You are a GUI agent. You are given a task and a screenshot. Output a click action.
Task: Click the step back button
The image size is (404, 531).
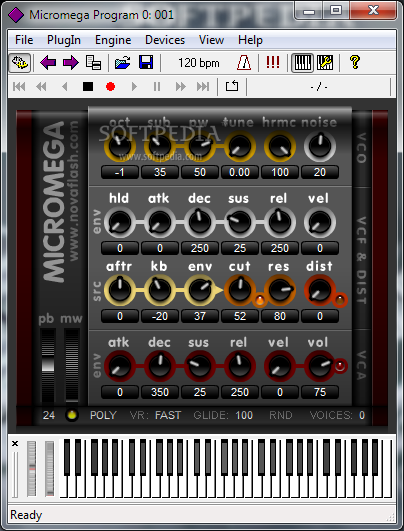tap(64, 87)
